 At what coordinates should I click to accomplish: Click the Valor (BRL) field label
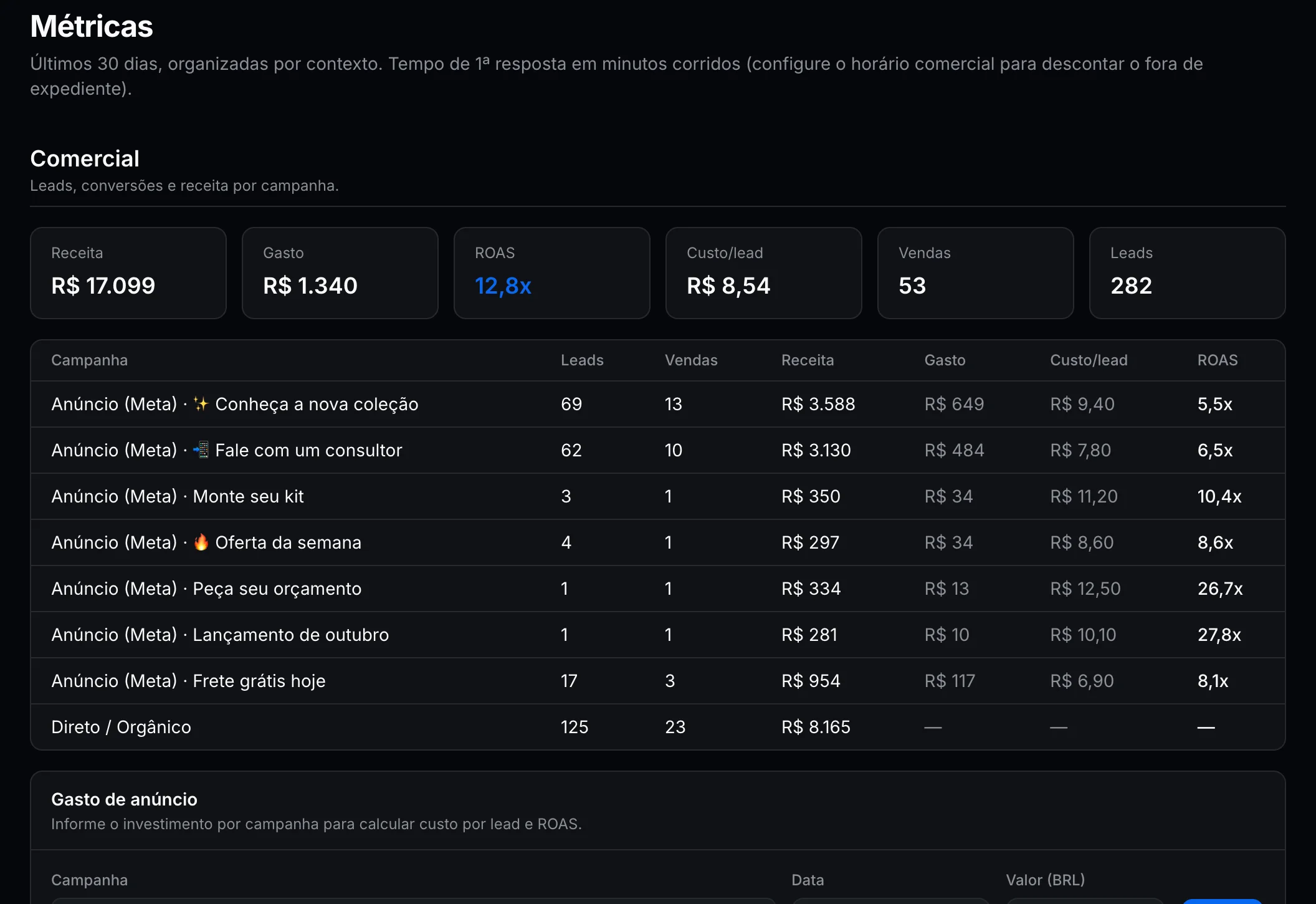click(1045, 880)
